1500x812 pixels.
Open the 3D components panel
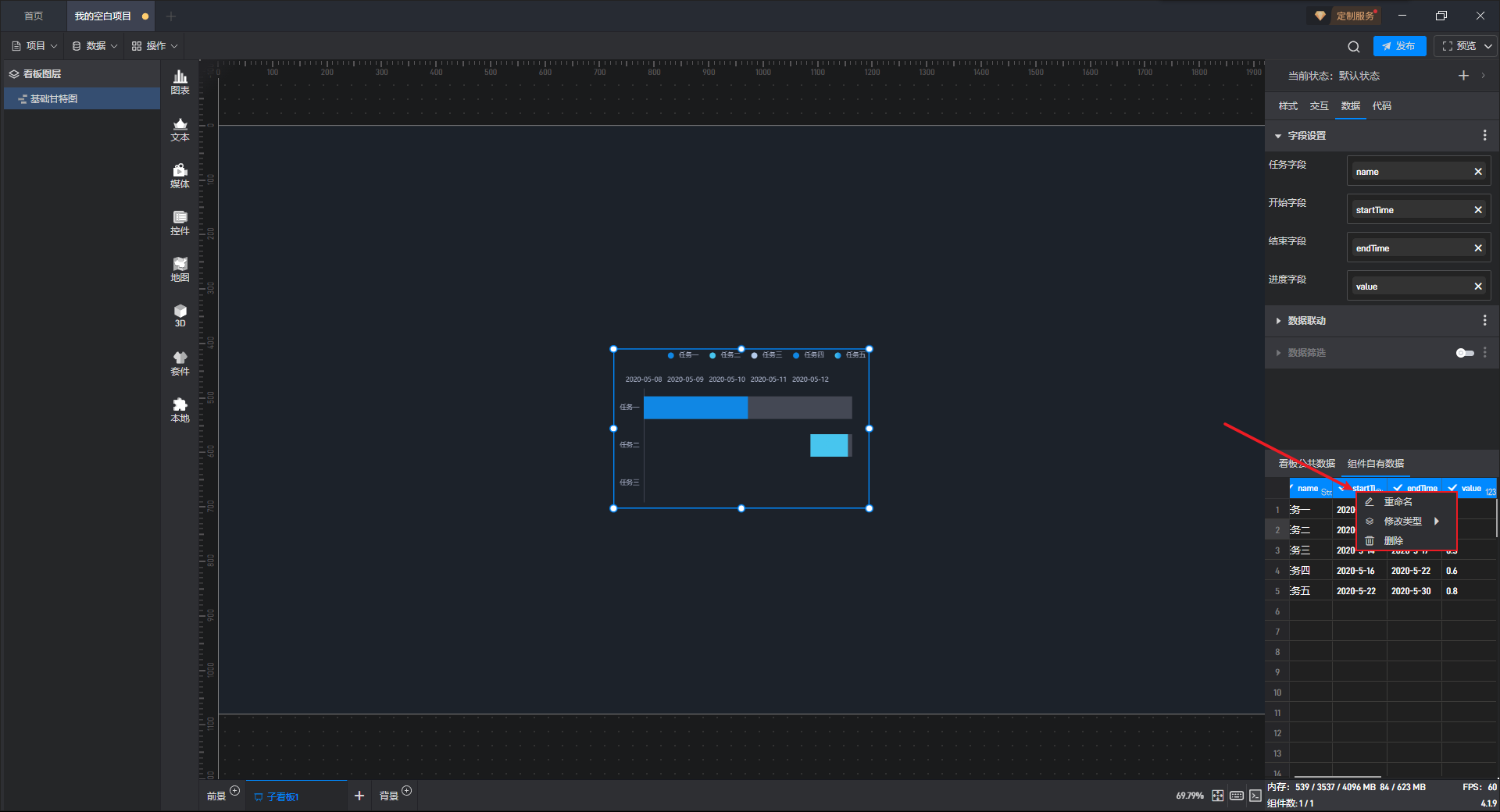click(x=180, y=315)
